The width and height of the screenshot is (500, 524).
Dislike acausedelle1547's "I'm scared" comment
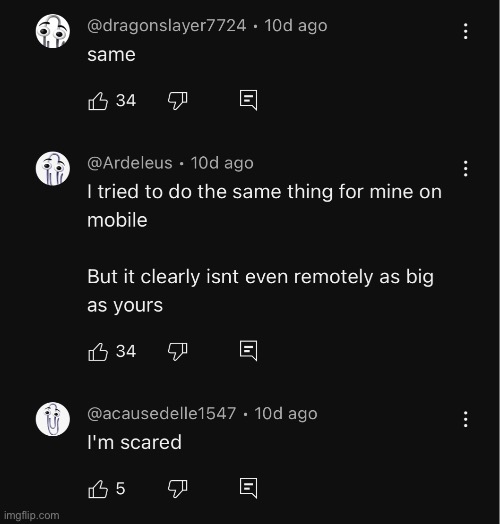177,489
